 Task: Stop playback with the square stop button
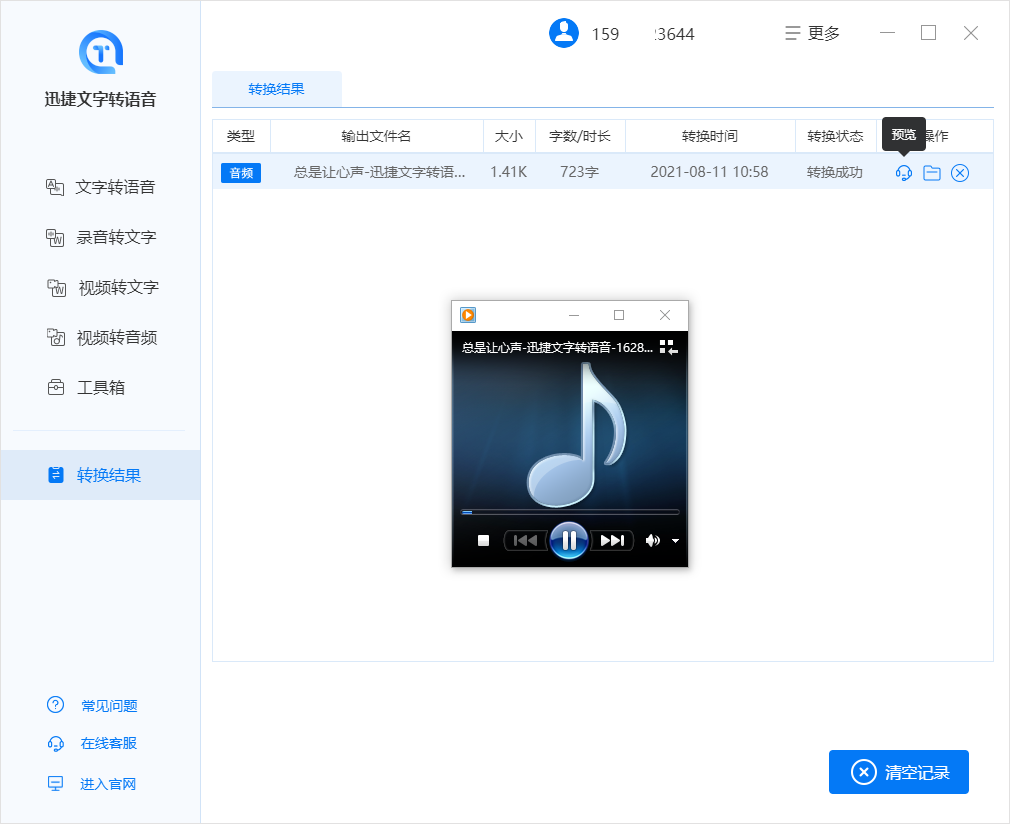[483, 541]
